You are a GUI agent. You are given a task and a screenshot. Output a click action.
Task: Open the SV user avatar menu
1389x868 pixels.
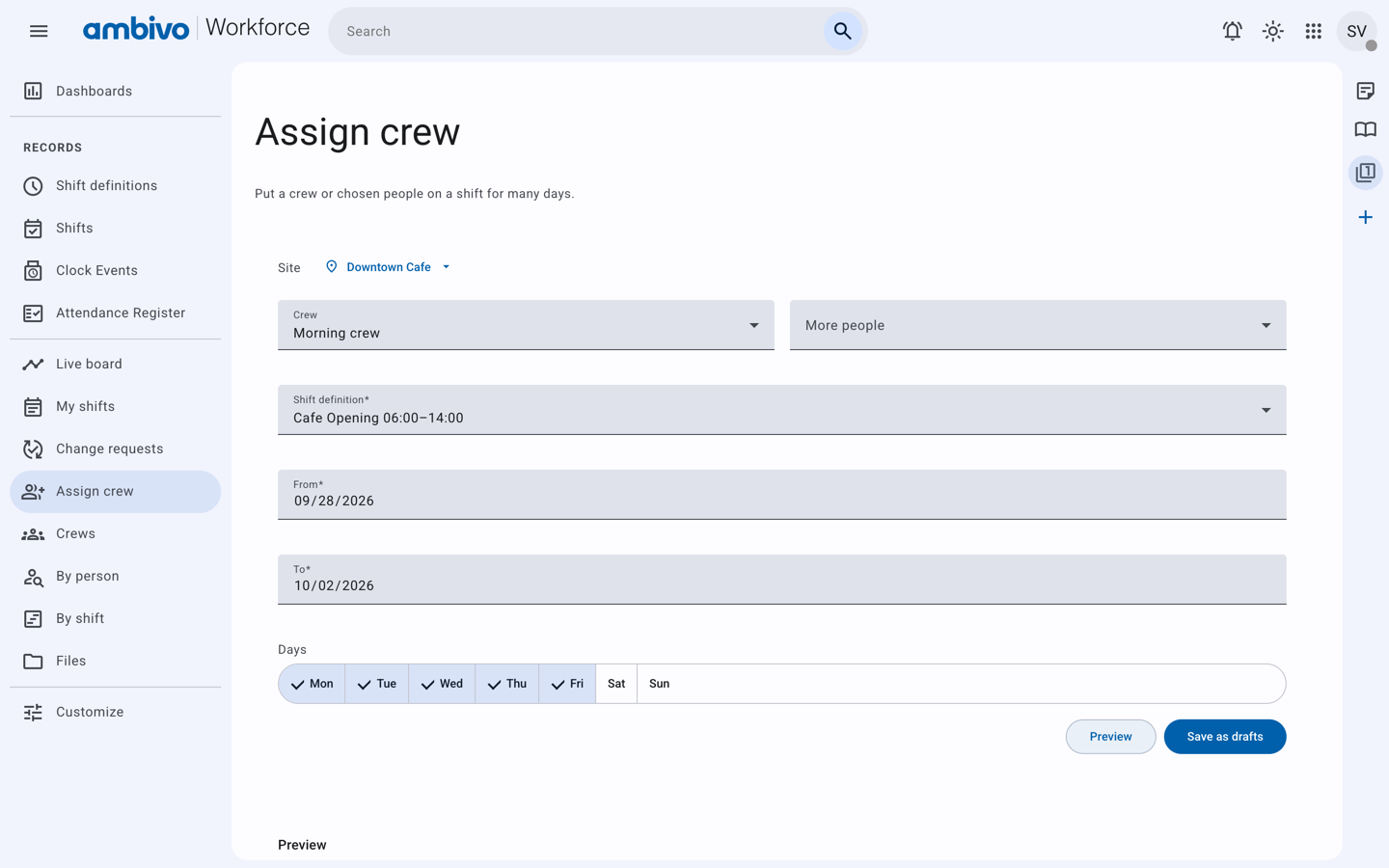click(x=1356, y=31)
